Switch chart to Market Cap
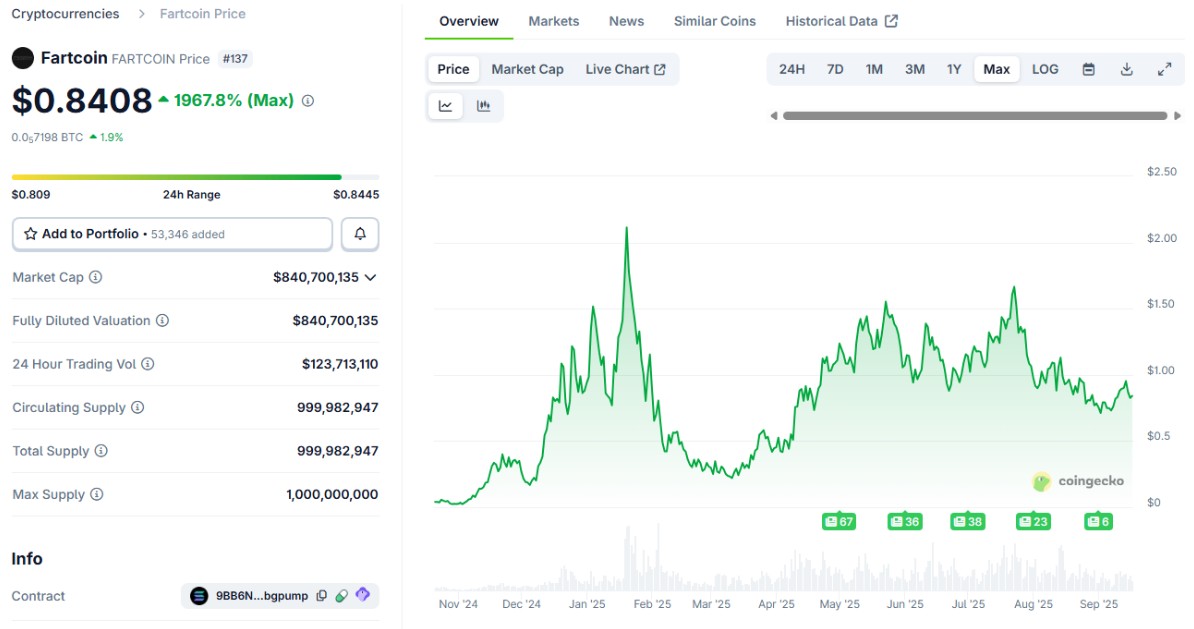Image resolution: width=1194 pixels, height=629 pixels. click(x=527, y=69)
